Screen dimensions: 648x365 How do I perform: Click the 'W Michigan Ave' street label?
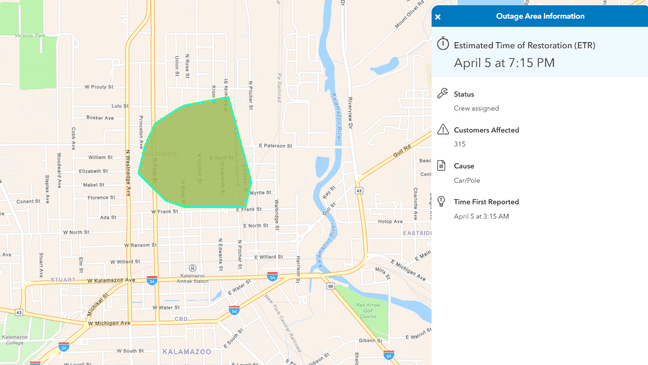tap(109, 323)
